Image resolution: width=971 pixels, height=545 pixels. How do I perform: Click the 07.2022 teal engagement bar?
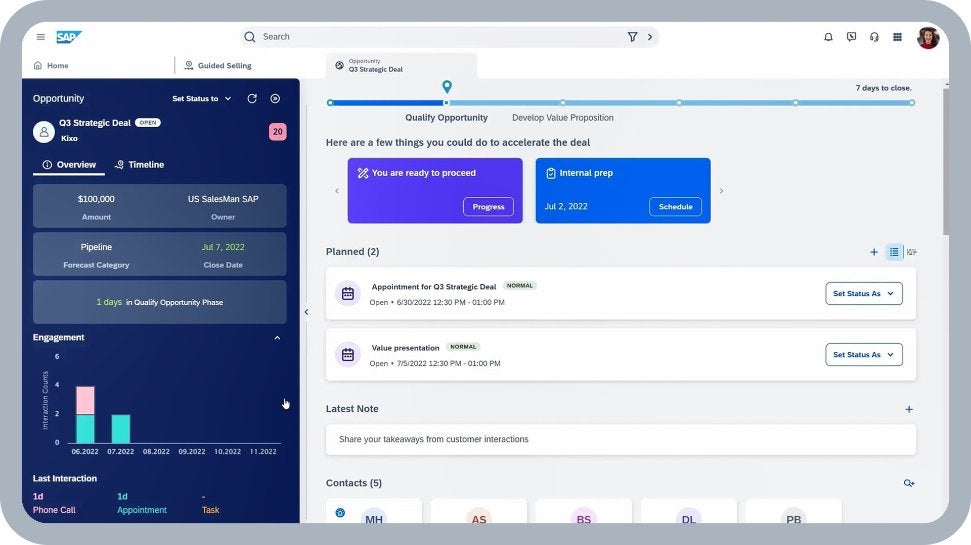pos(121,429)
